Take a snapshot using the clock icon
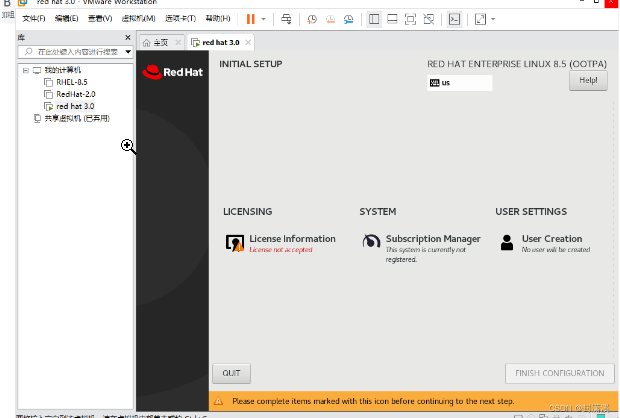The image size is (620, 418). tap(312, 18)
